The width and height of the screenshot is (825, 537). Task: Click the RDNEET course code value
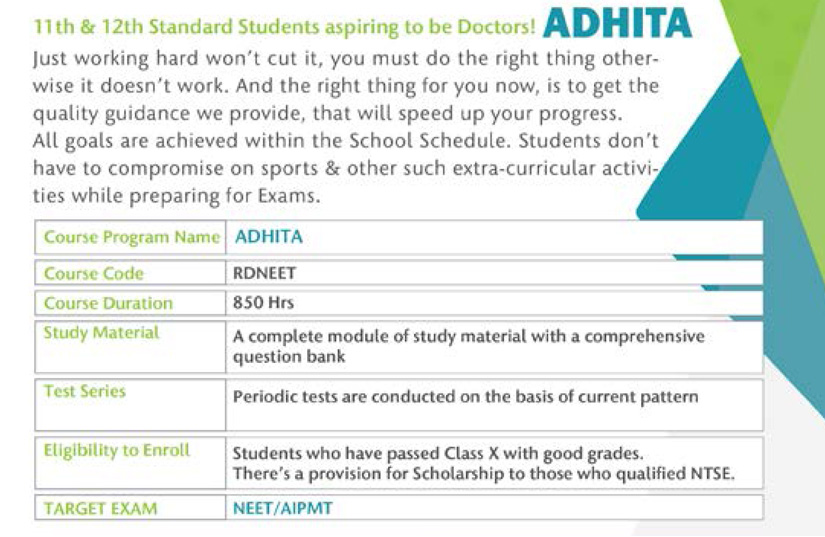(x=265, y=273)
